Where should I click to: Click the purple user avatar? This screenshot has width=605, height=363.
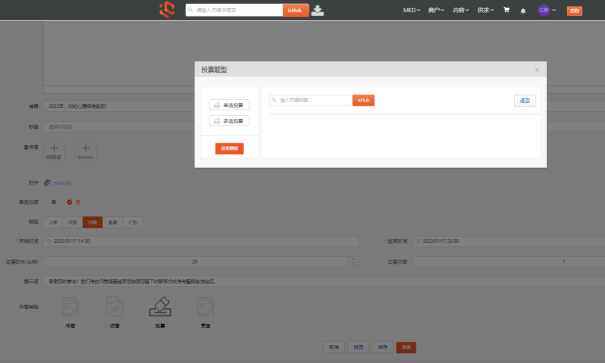point(544,10)
